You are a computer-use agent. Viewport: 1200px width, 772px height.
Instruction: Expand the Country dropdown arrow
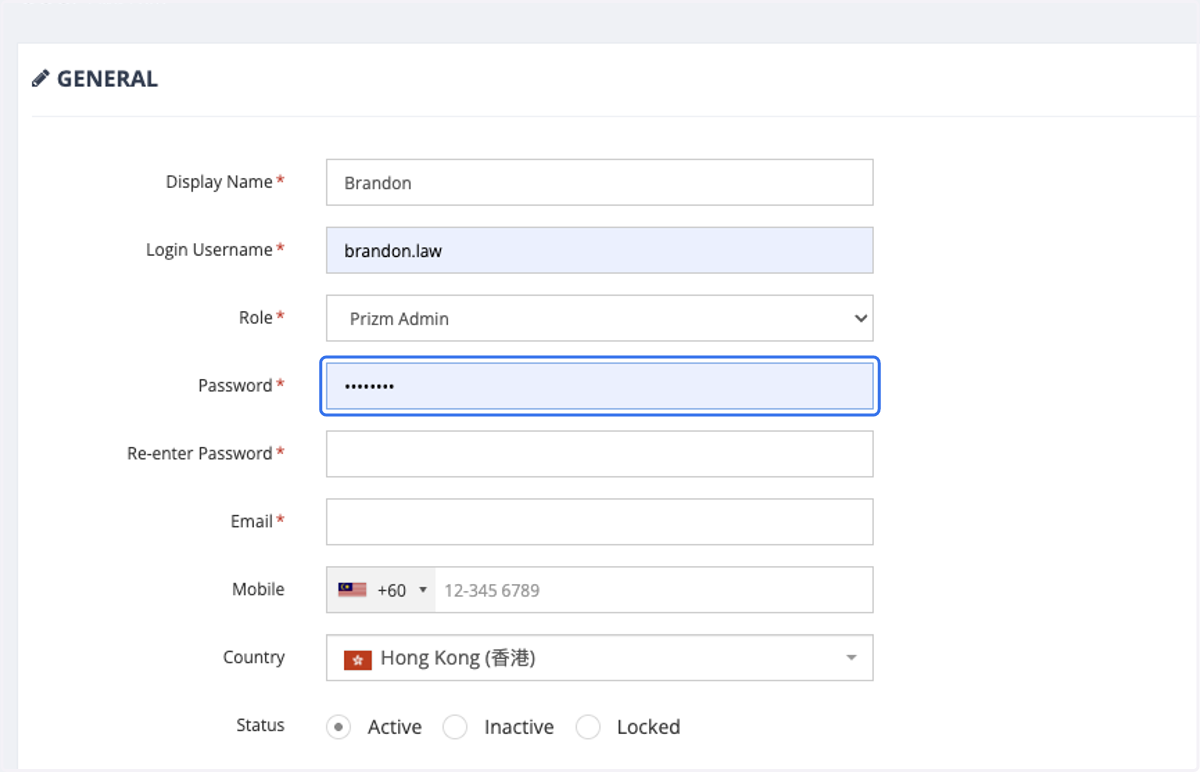tap(851, 658)
